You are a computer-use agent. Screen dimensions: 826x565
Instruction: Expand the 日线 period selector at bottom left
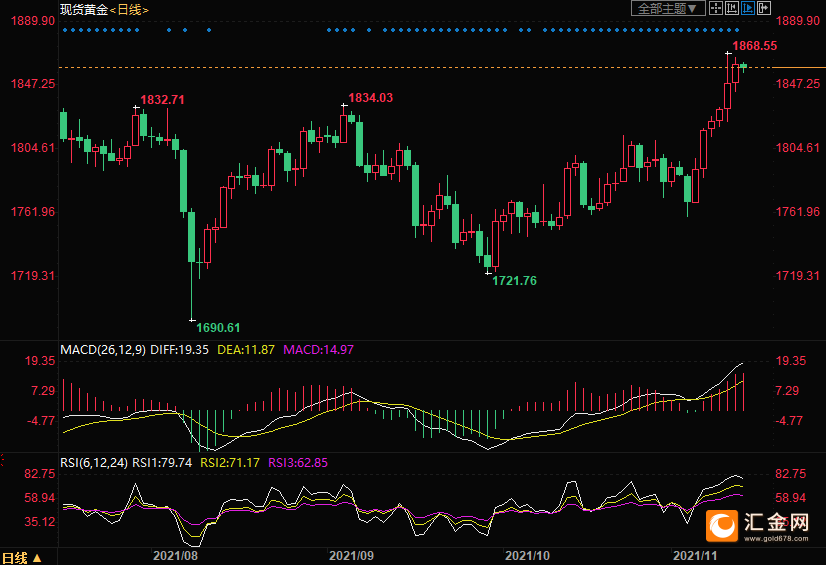point(21,557)
